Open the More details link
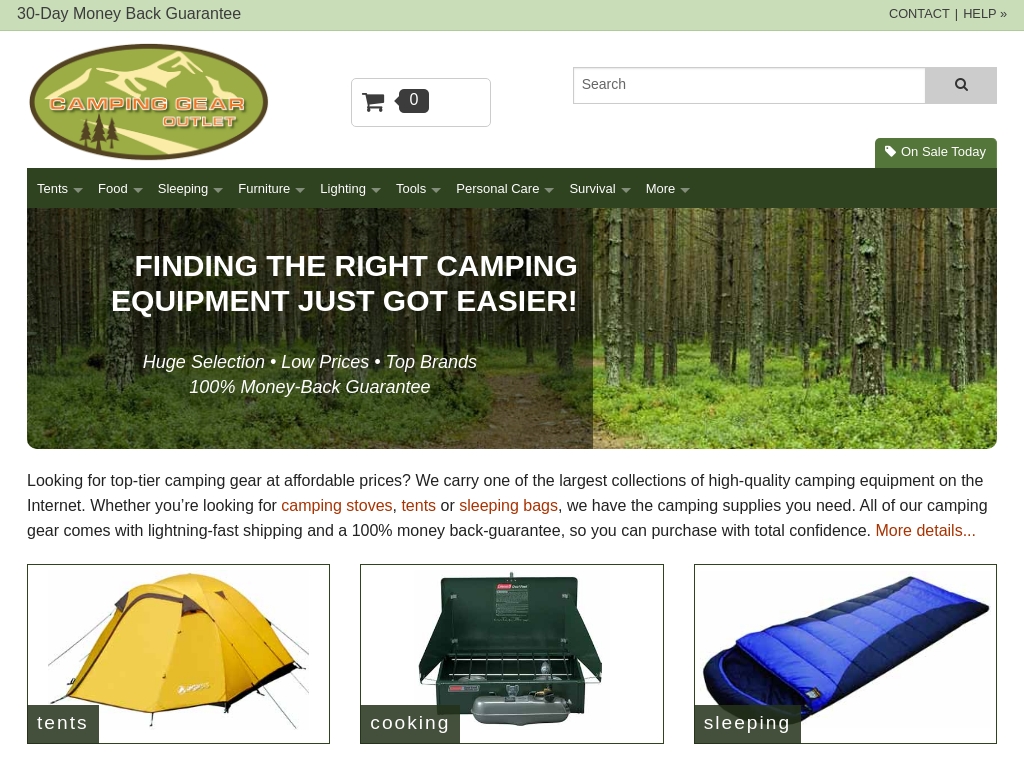This screenshot has width=1024, height=768. tap(925, 530)
